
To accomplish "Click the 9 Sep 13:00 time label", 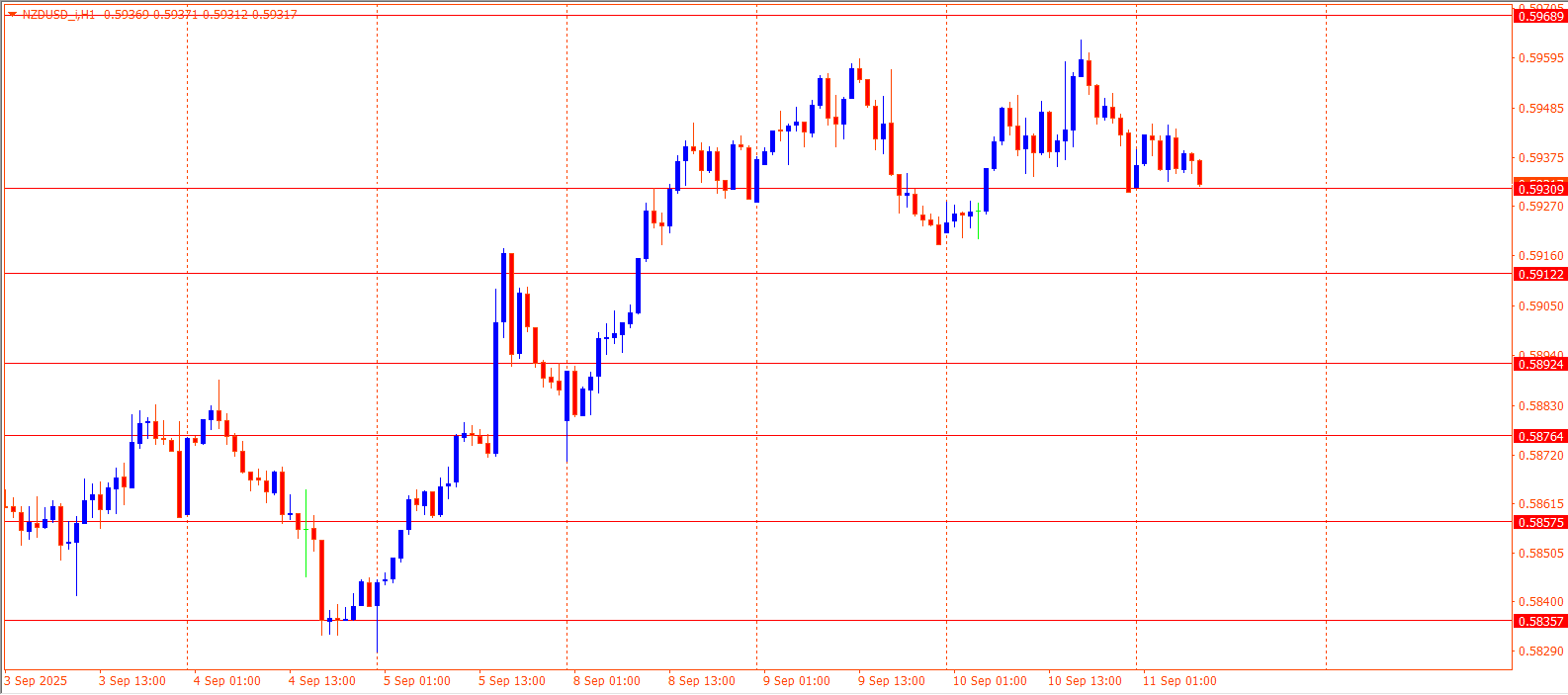I will pyautogui.click(x=891, y=681).
